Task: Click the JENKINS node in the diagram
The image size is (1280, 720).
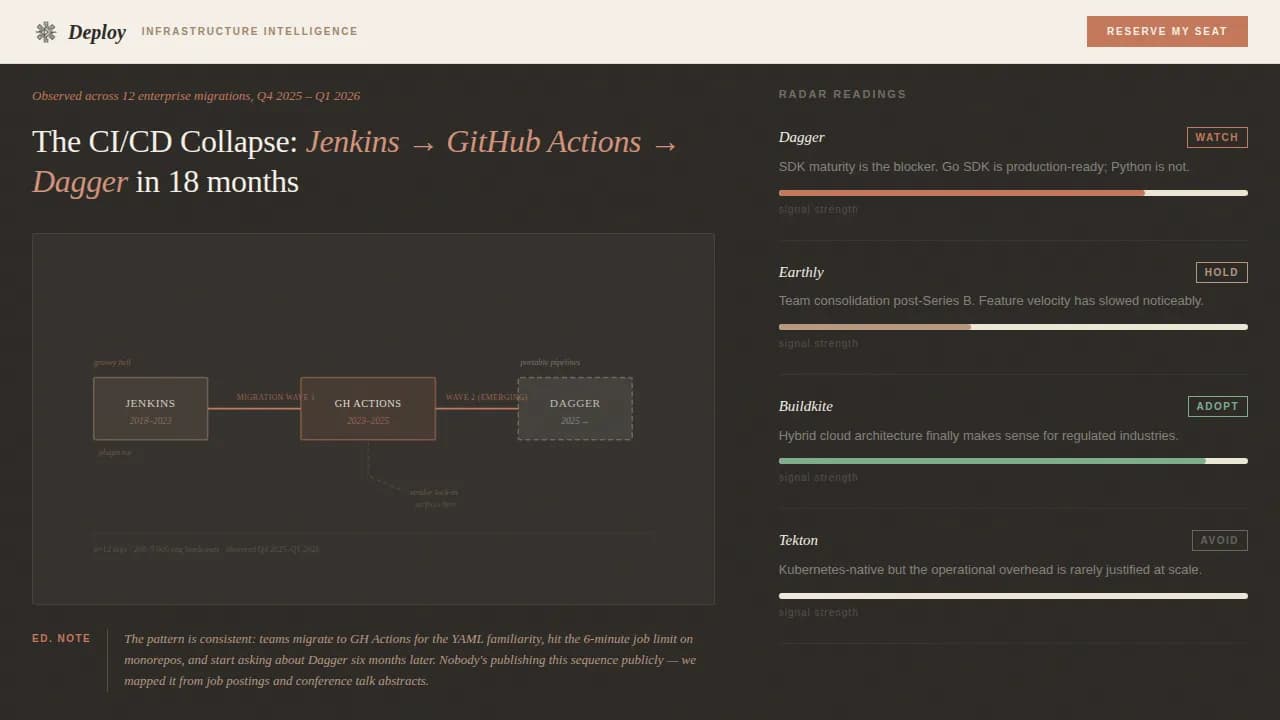Action: [x=150, y=408]
